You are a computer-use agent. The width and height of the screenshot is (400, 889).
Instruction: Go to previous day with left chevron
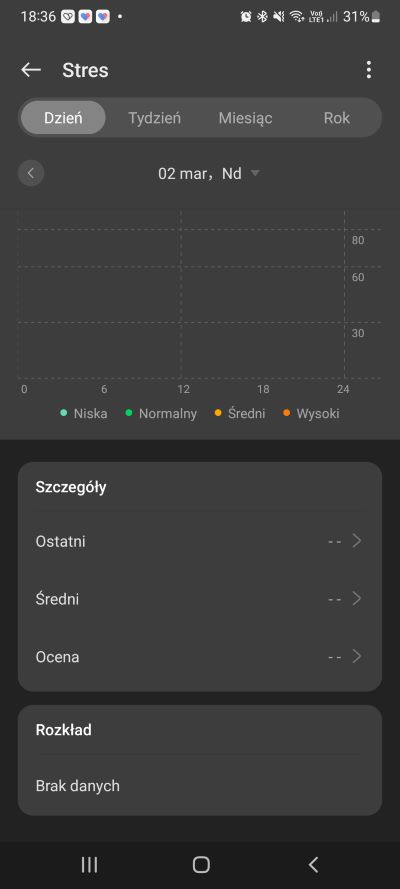tap(31, 173)
